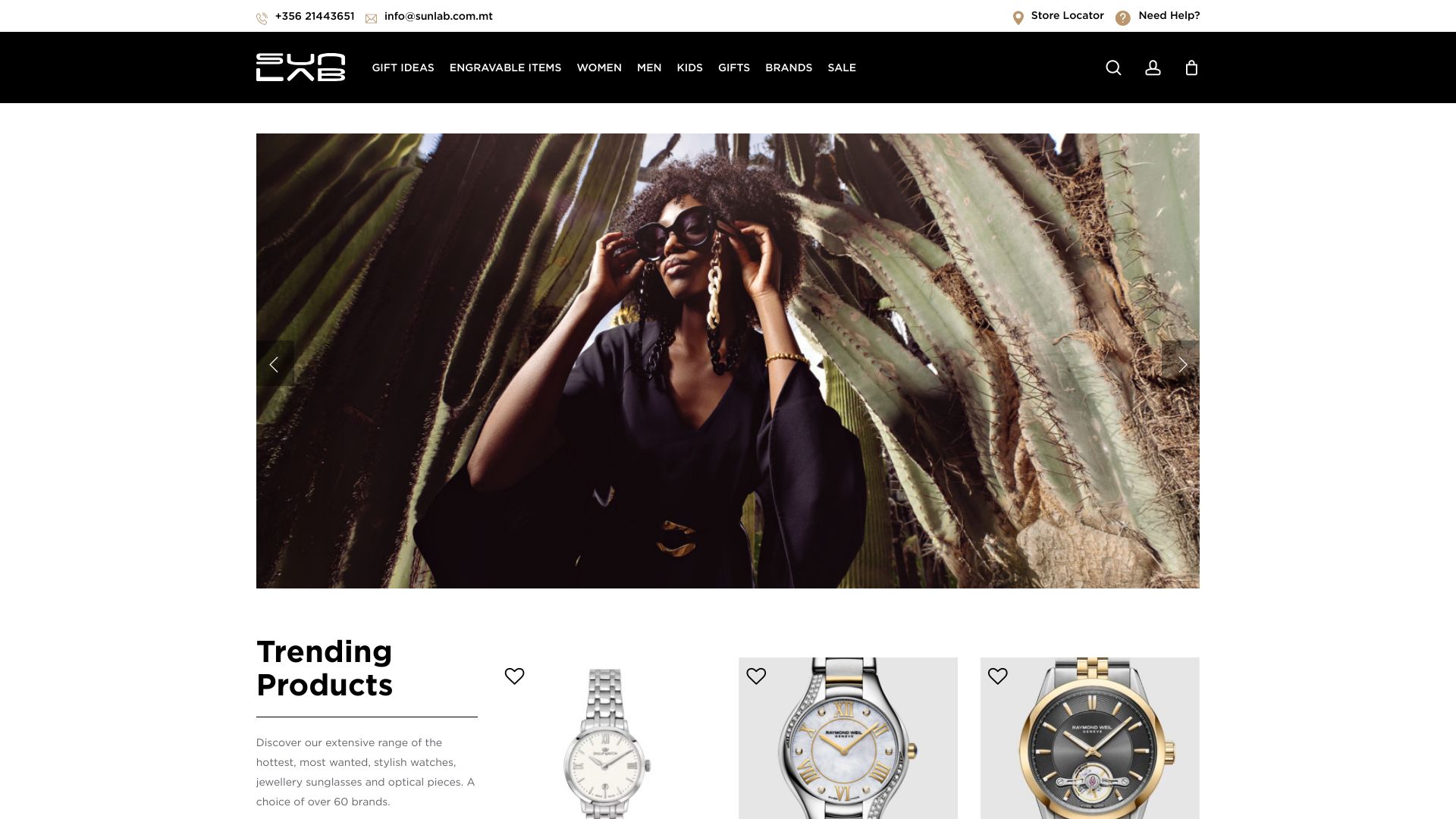Click the SALE link
Image resolution: width=1456 pixels, height=819 pixels.
click(x=842, y=68)
